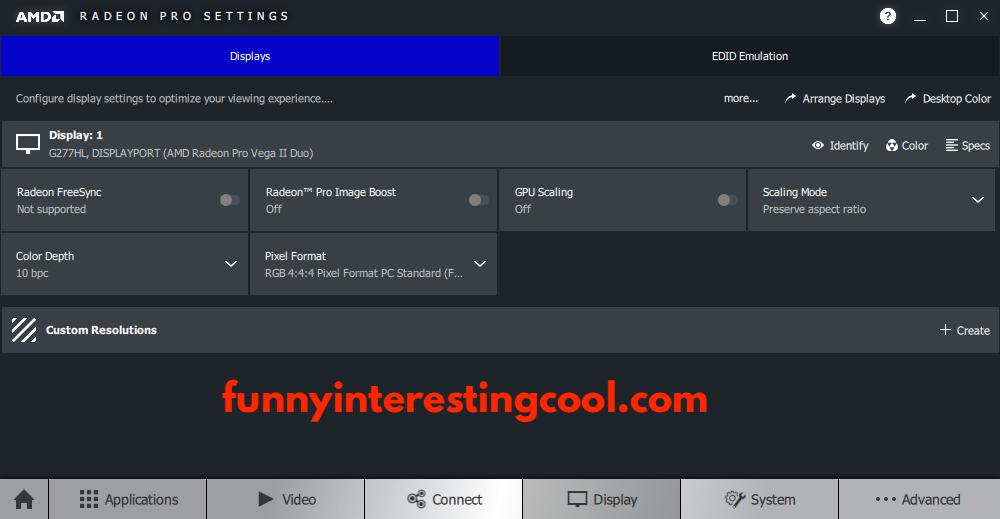Click the G277HL, DISPLAYPORT description text

(181, 153)
